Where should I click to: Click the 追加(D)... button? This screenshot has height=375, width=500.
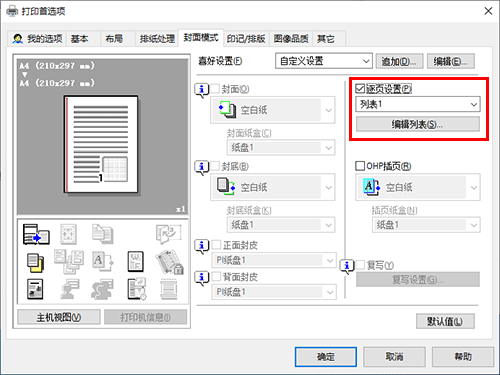coord(399,61)
